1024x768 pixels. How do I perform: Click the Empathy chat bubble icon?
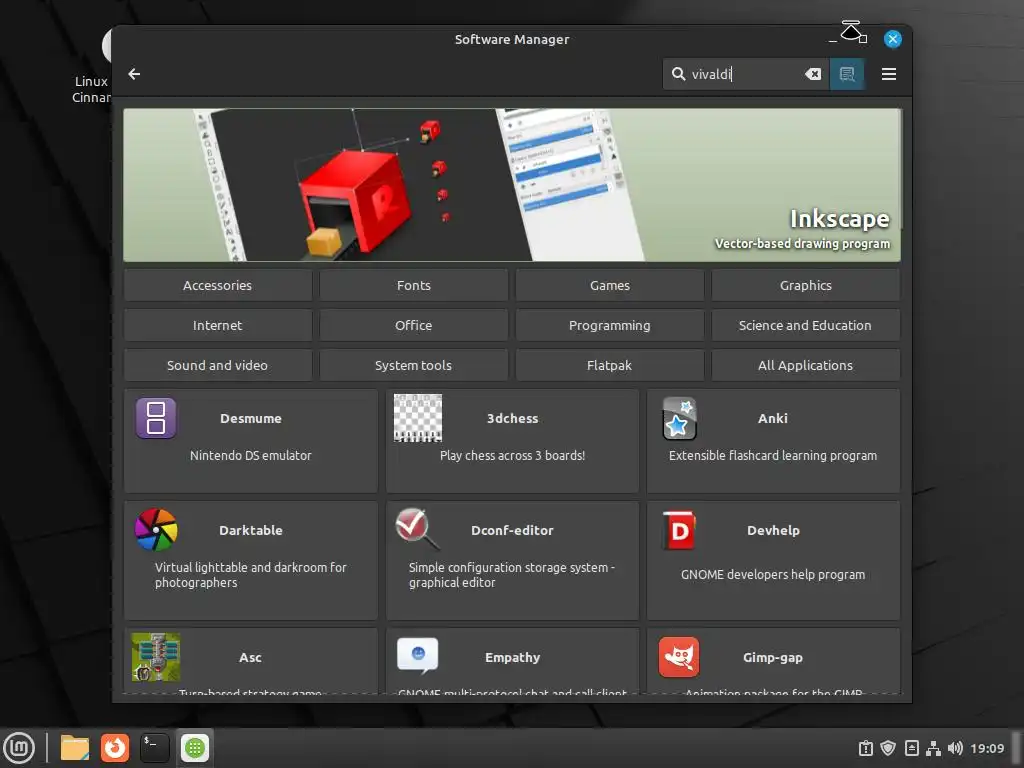point(418,656)
